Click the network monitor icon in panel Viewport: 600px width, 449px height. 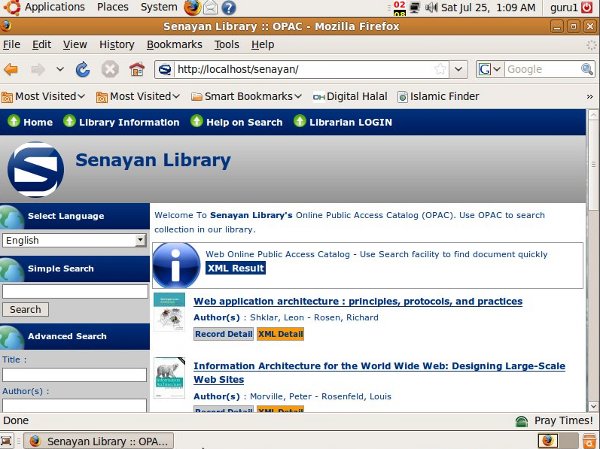[415, 7]
